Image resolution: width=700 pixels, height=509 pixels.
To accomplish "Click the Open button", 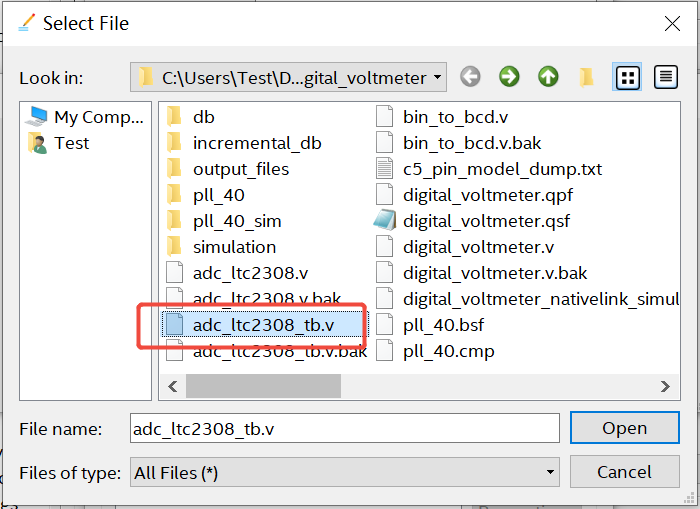I will tap(625, 428).
